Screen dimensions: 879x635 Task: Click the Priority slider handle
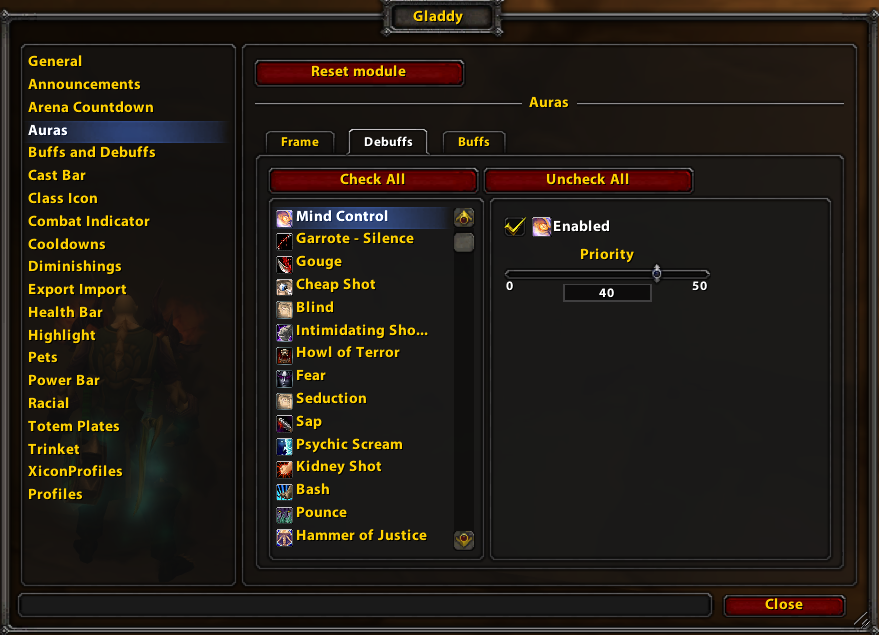click(656, 274)
